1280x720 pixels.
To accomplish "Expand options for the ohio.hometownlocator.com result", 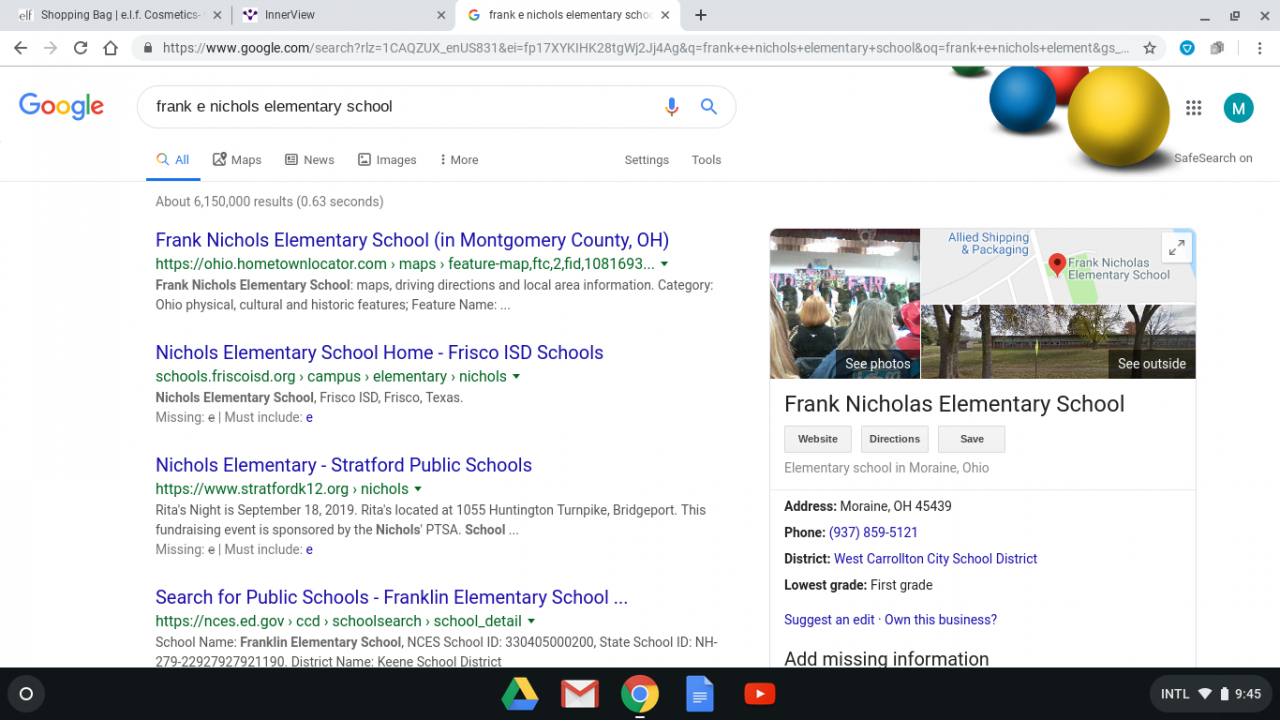I will click(664, 264).
